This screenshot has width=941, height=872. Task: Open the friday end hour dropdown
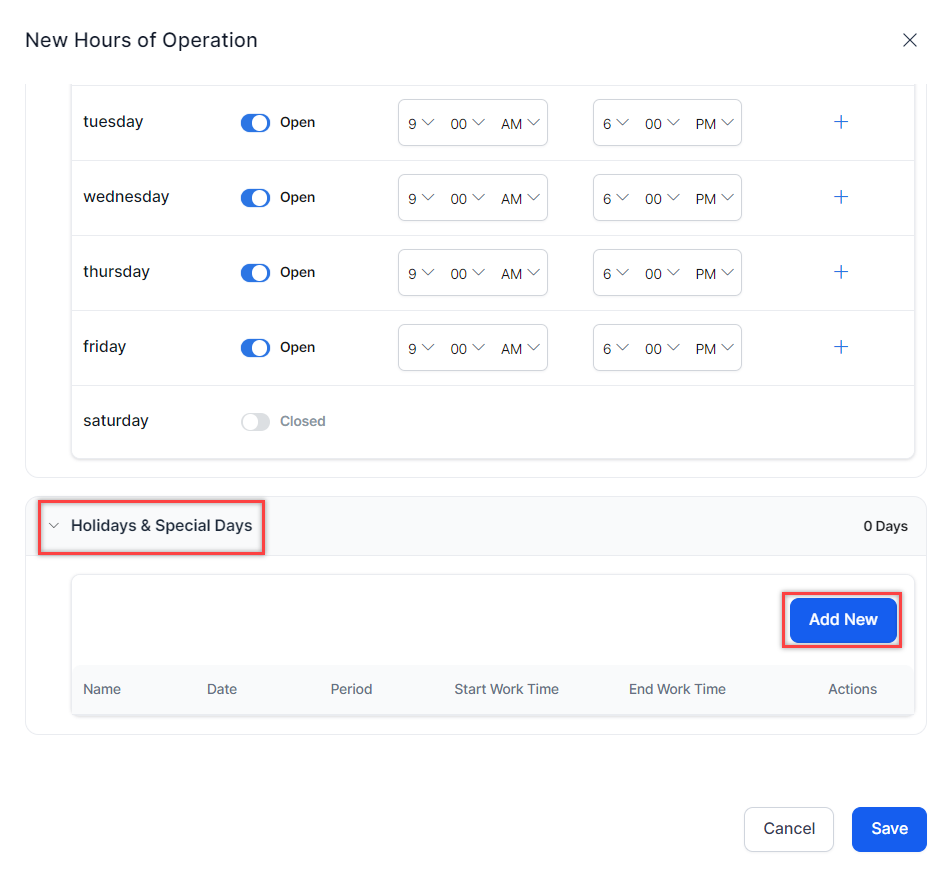615,348
